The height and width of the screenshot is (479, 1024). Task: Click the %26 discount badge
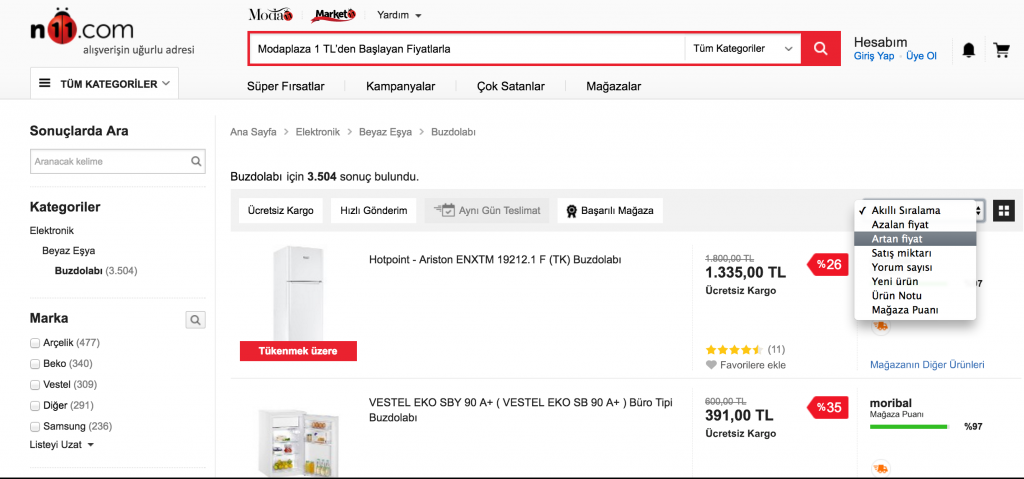point(828,265)
